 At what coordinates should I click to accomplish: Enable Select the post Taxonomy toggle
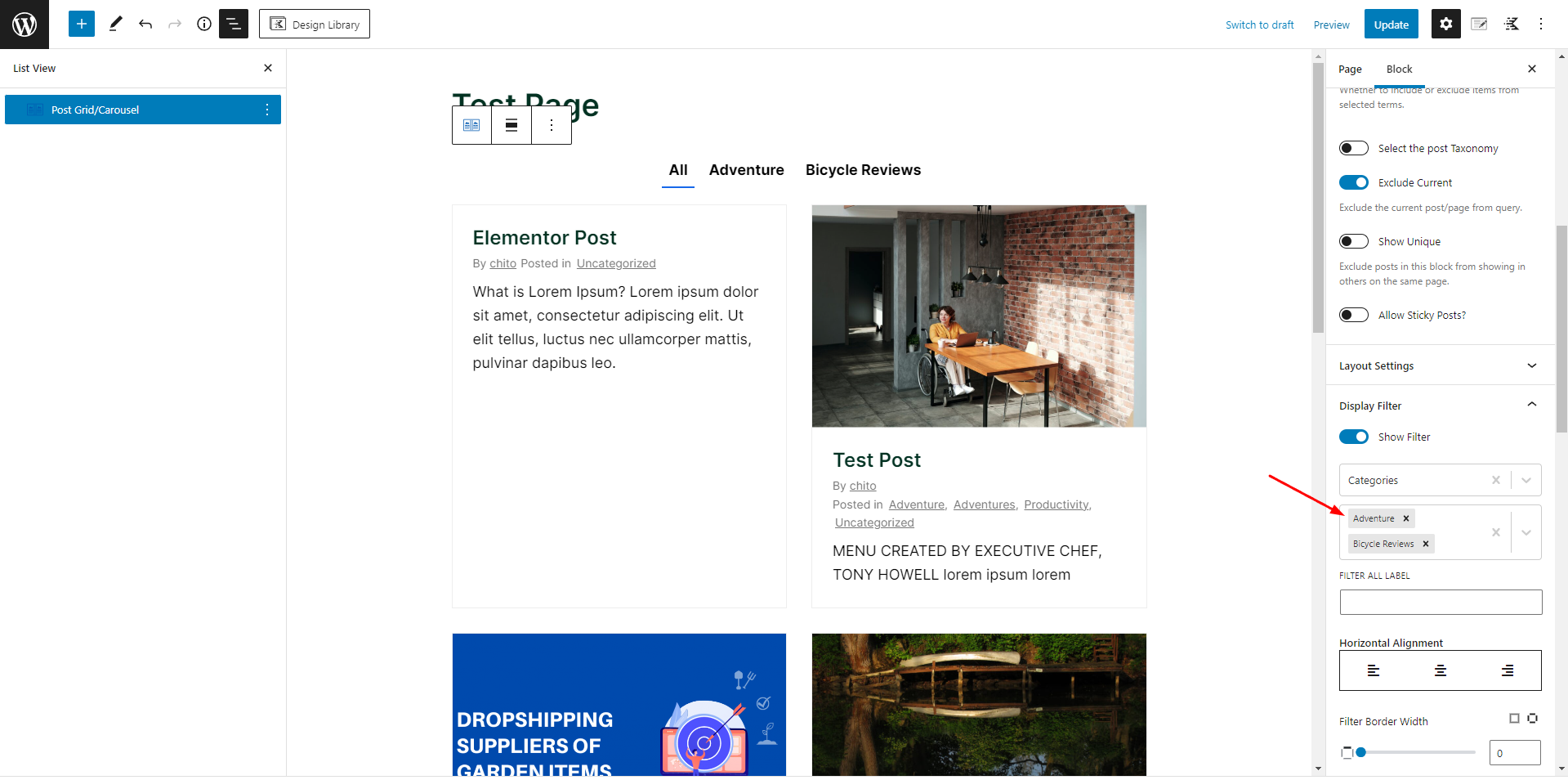1353,148
